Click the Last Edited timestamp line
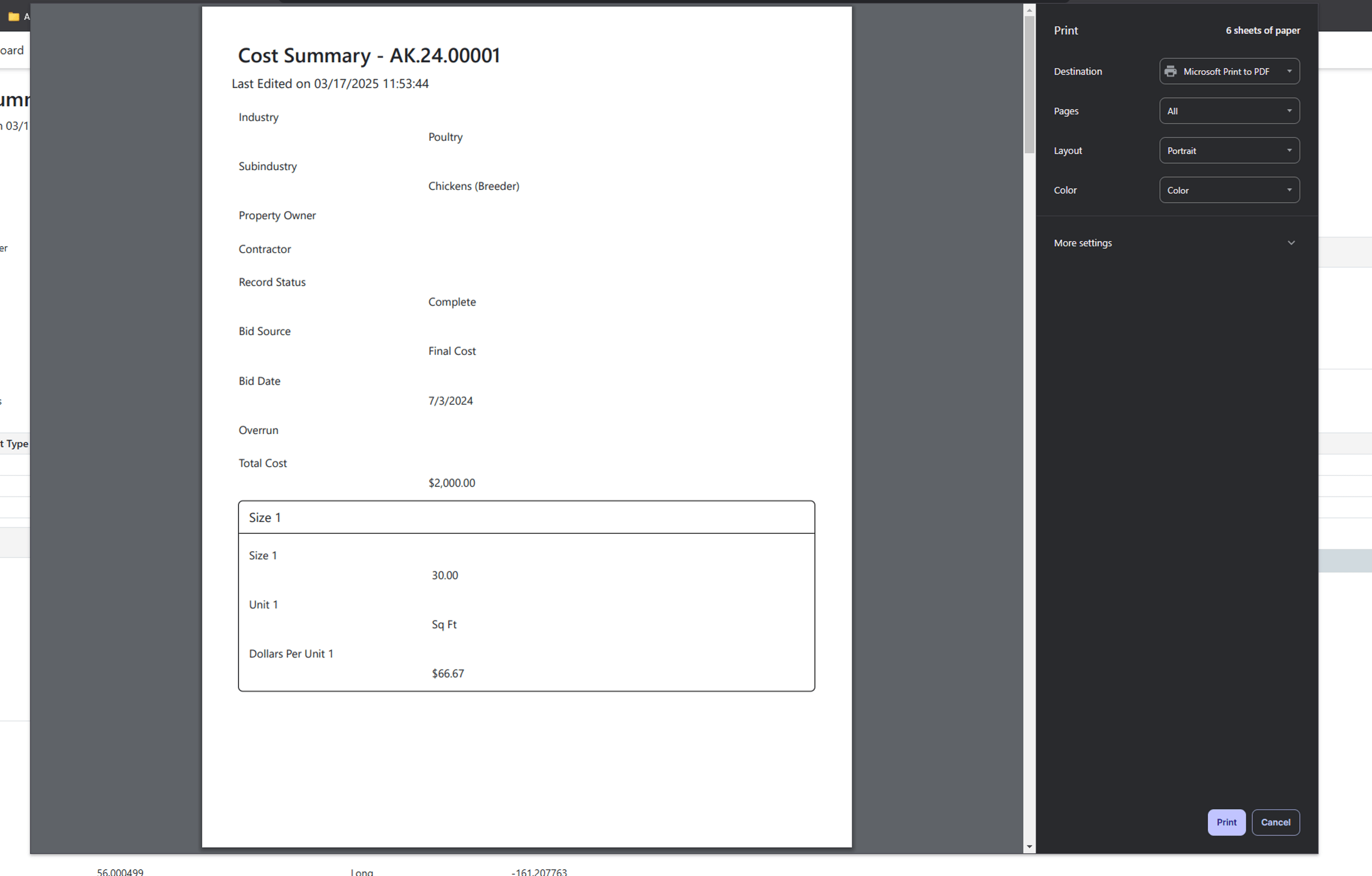The width and height of the screenshot is (1372, 876). 330,83
